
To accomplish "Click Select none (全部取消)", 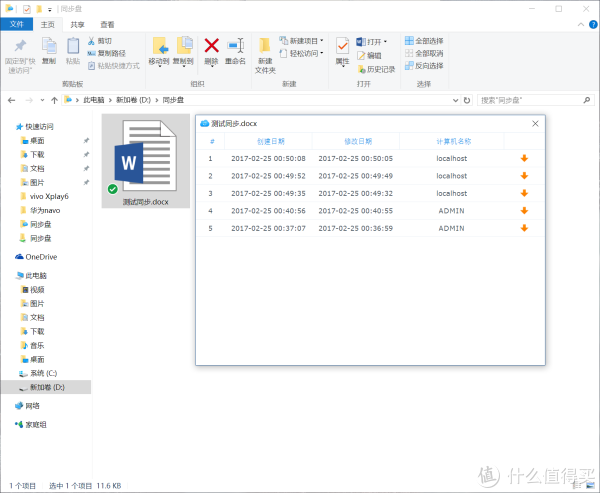I will point(424,53).
